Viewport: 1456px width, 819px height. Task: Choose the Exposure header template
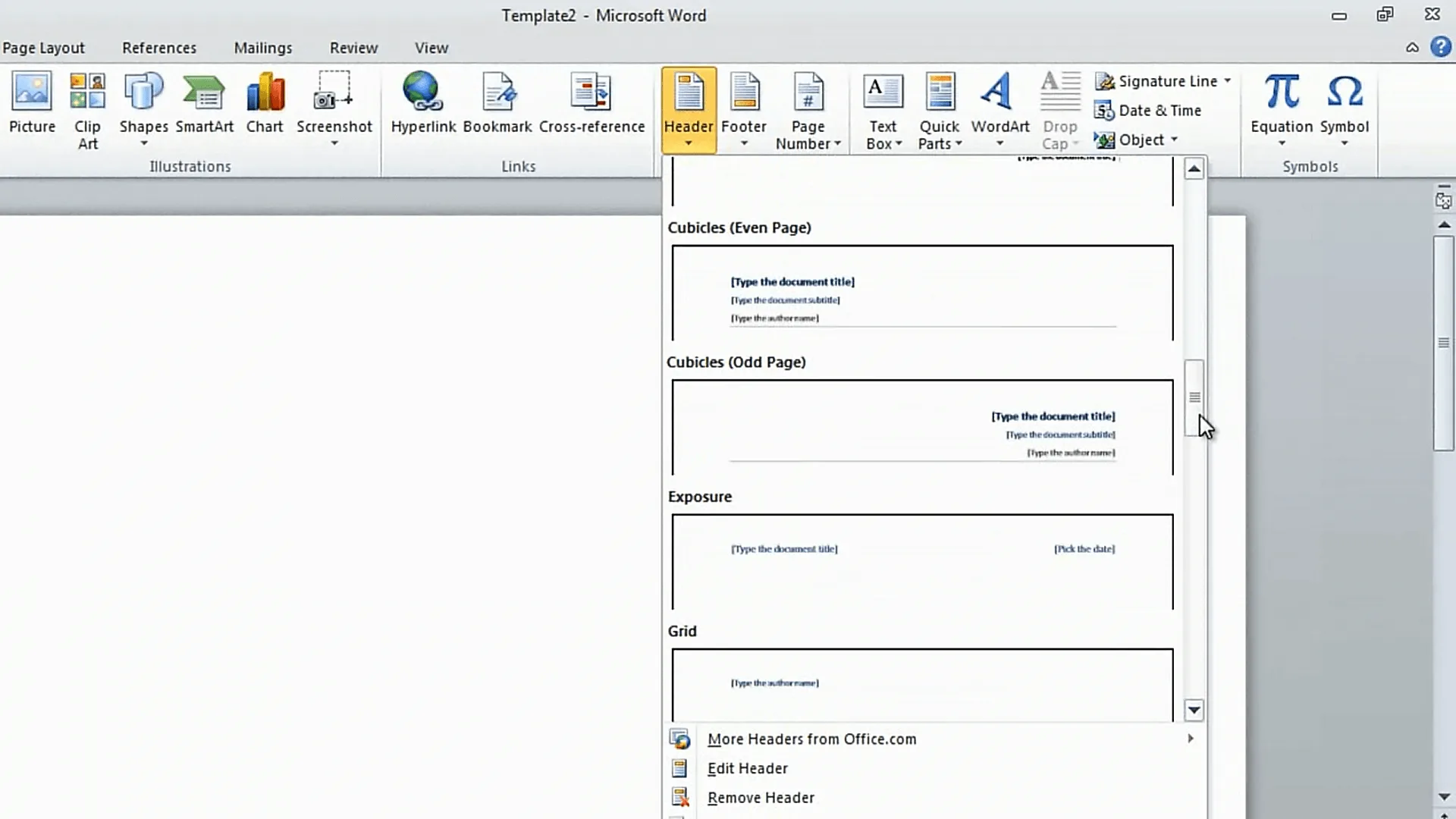click(x=921, y=561)
